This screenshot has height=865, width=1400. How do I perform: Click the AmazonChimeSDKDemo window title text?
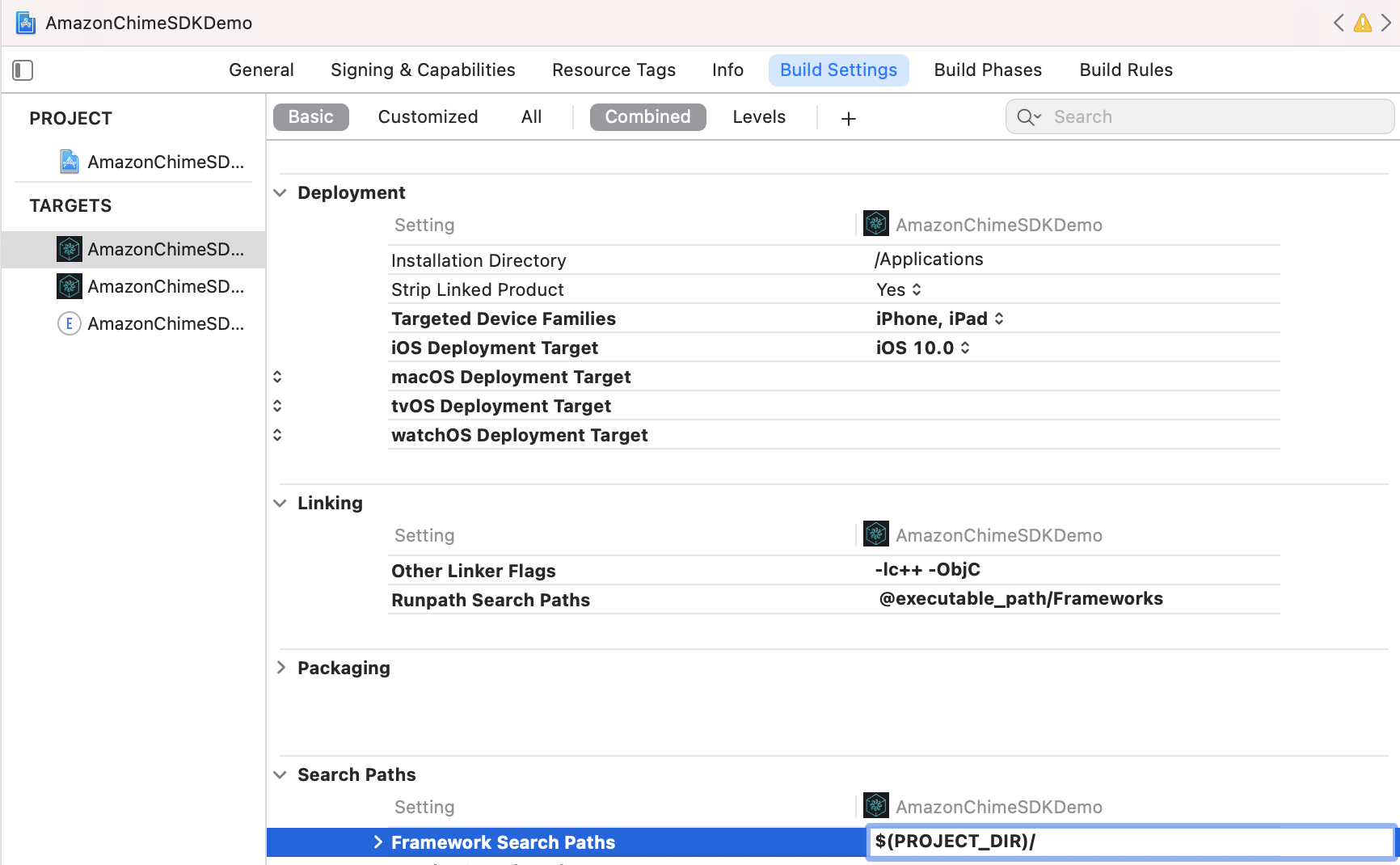[149, 23]
